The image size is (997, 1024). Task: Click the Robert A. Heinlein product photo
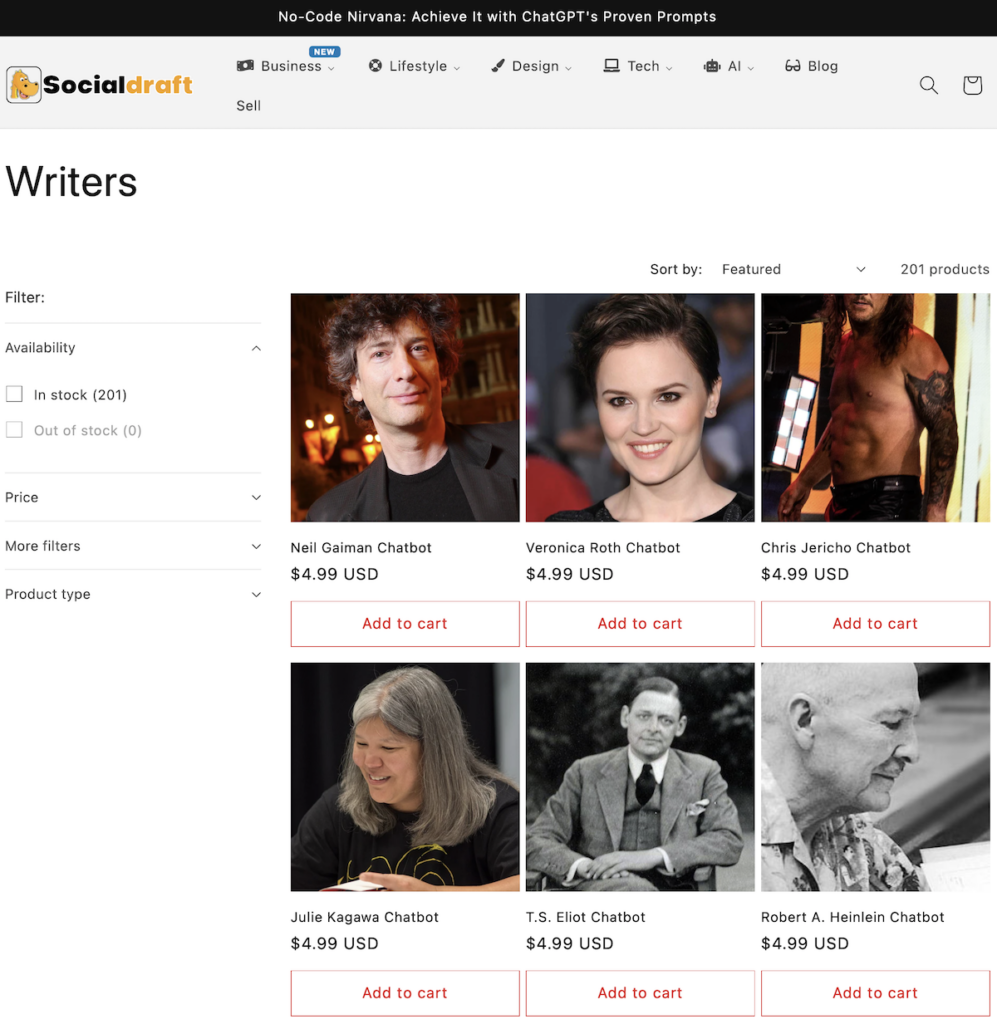tap(875, 777)
